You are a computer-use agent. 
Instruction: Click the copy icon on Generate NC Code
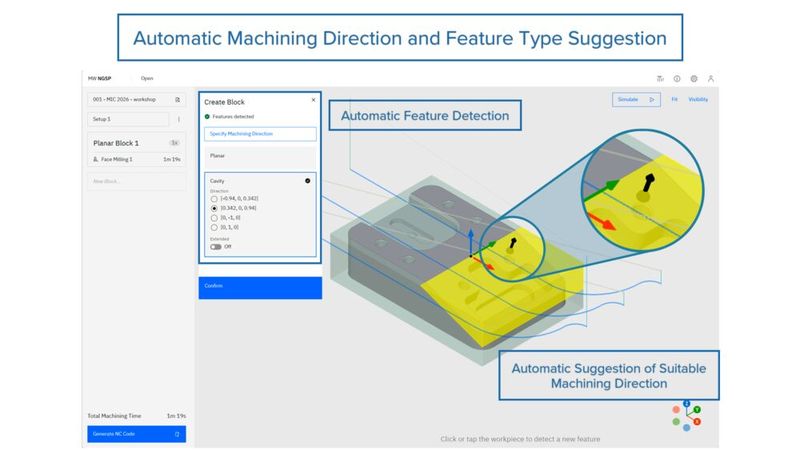(x=177, y=434)
